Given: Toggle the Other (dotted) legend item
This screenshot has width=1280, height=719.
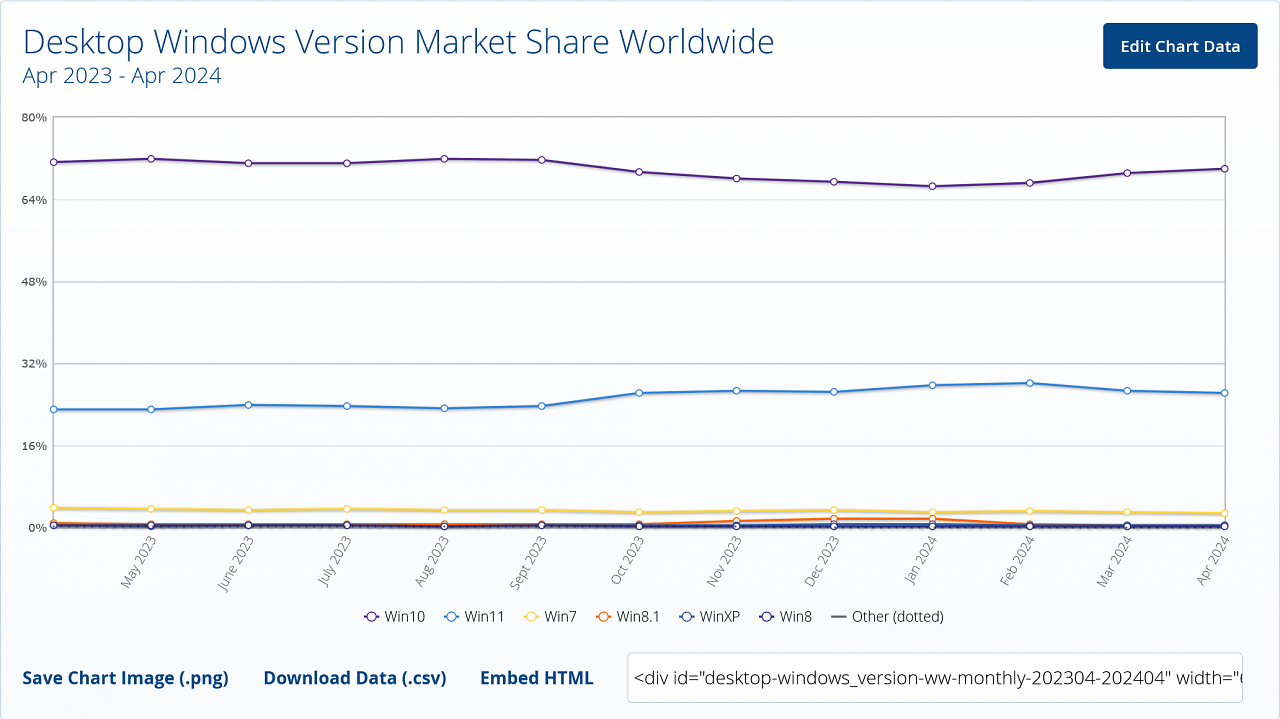Looking at the screenshot, I should (x=888, y=616).
